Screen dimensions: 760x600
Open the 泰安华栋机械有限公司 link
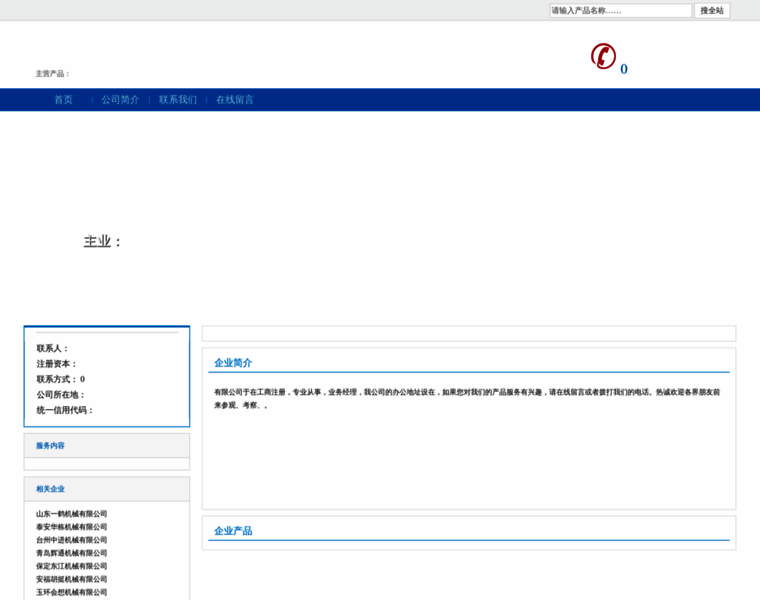click(72, 527)
